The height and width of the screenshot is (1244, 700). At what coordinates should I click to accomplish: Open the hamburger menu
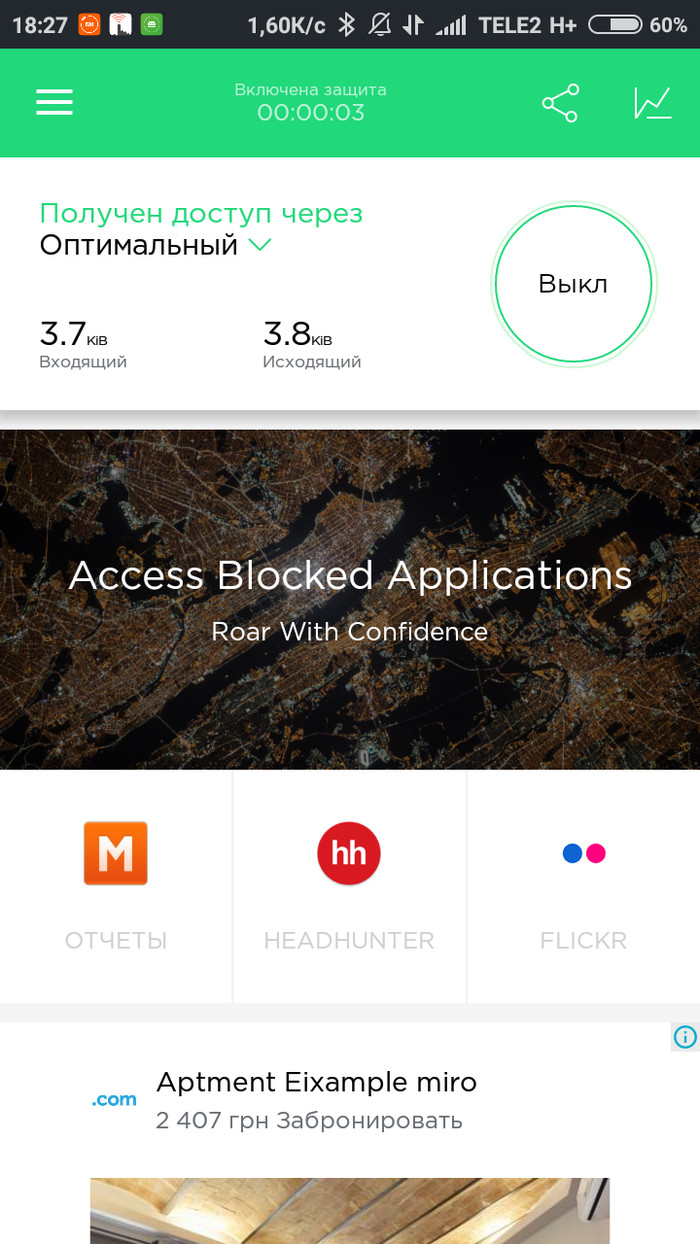click(x=54, y=103)
